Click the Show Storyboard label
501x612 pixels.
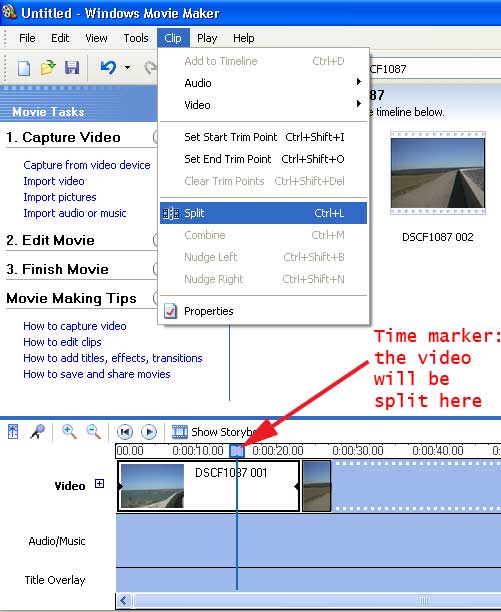(x=224, y=432)
